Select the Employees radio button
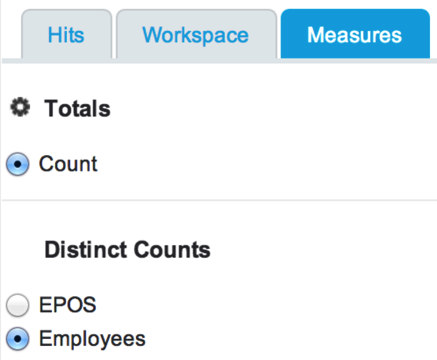437x360 pixels. 18,339
